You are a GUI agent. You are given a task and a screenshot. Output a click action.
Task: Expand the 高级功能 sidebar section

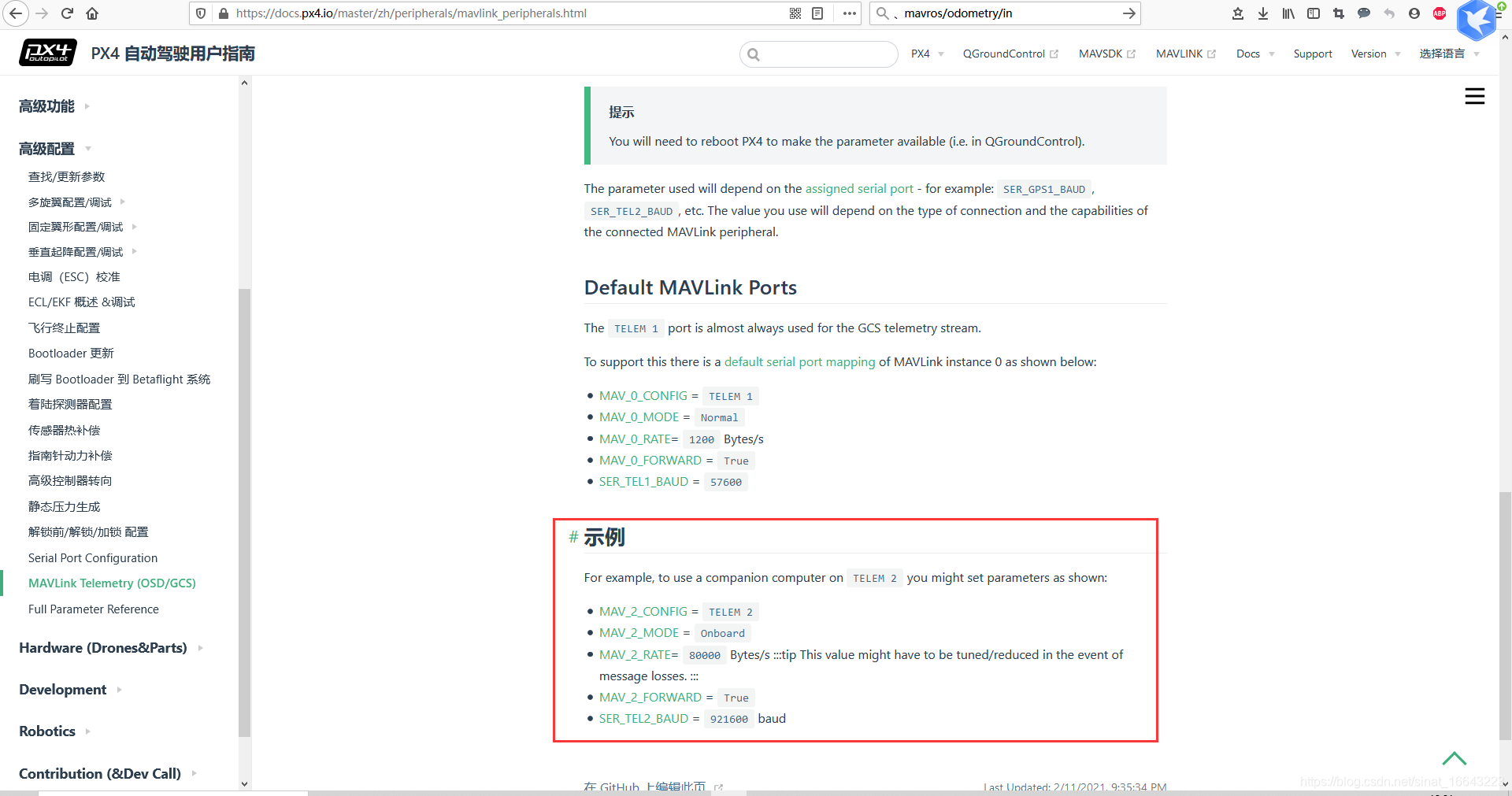point(54,106)
